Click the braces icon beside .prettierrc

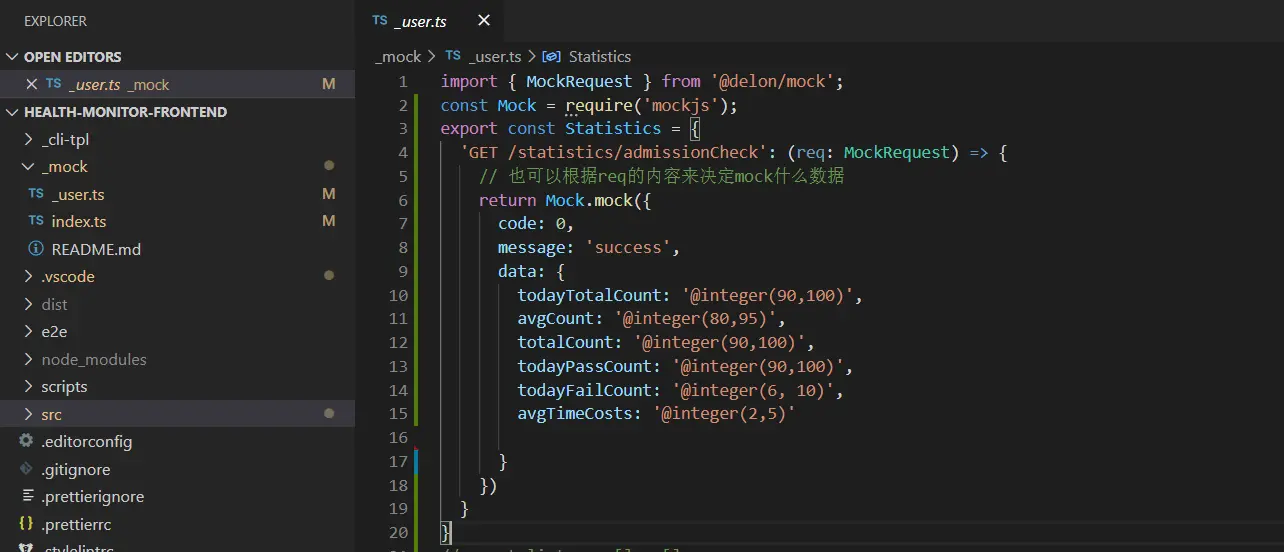tap(27, 524)
